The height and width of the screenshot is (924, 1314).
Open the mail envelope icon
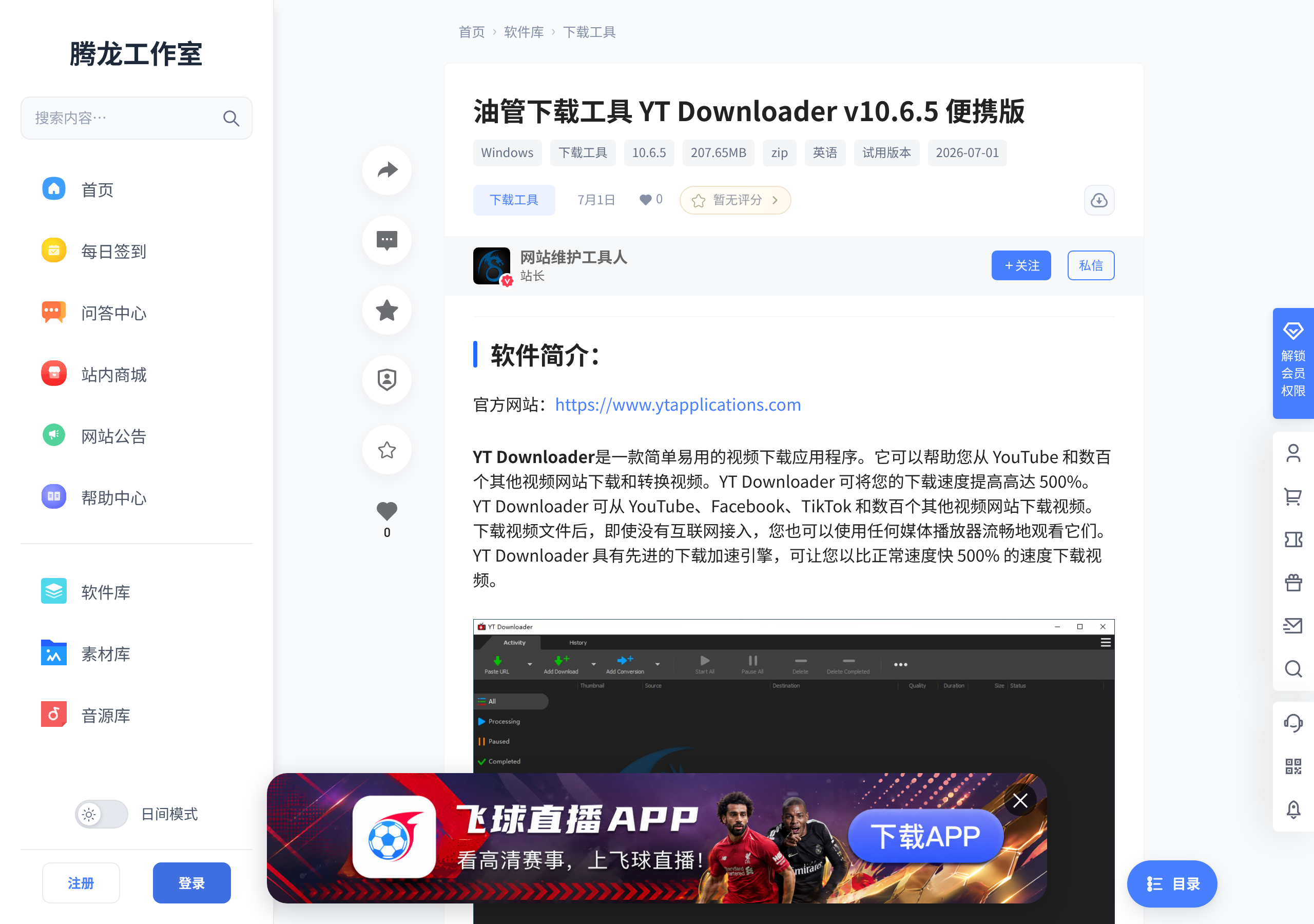[1293, 625]
